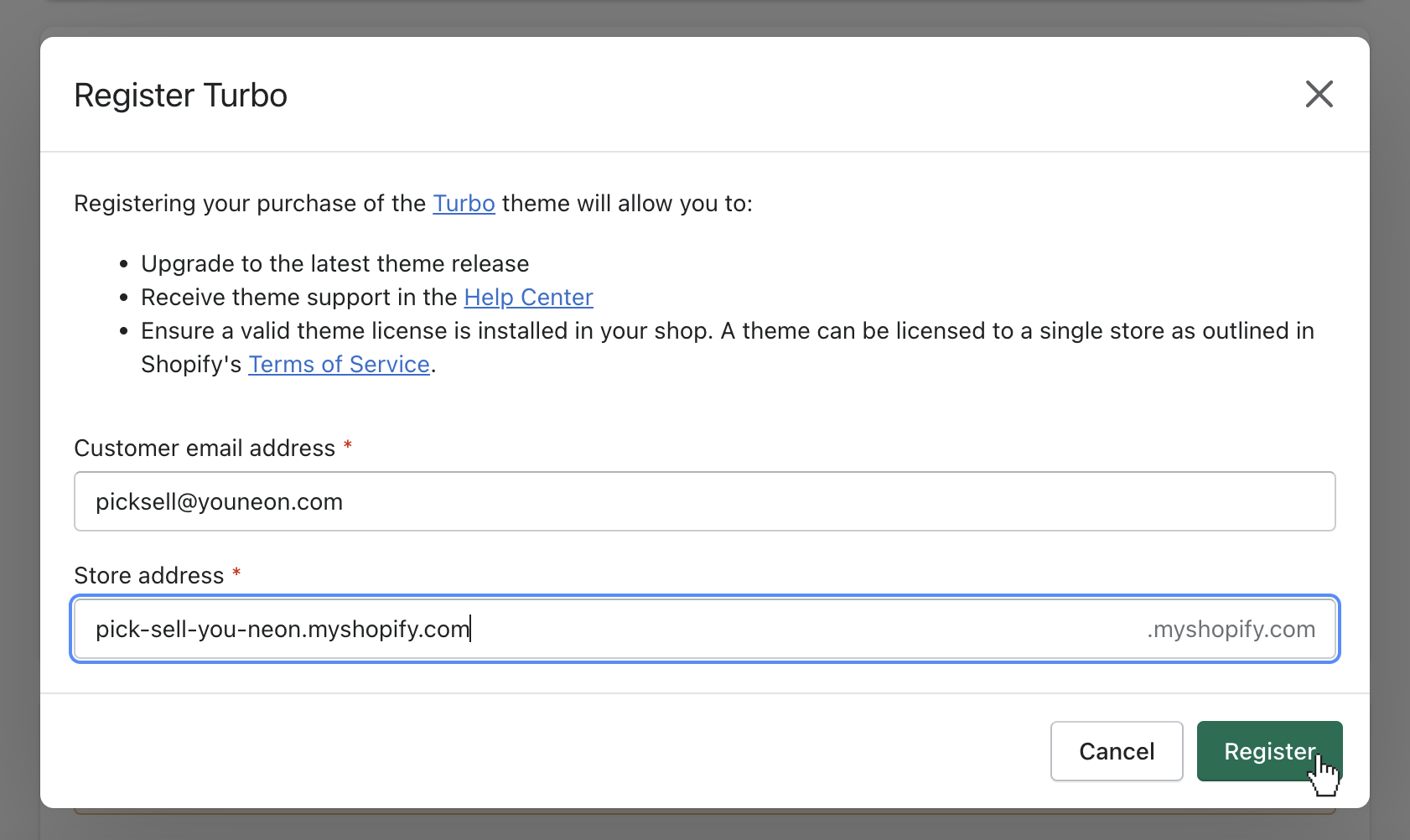Click the Upgrade to latest theme release text
The image size is (1410, 840).
click(334, 264)
